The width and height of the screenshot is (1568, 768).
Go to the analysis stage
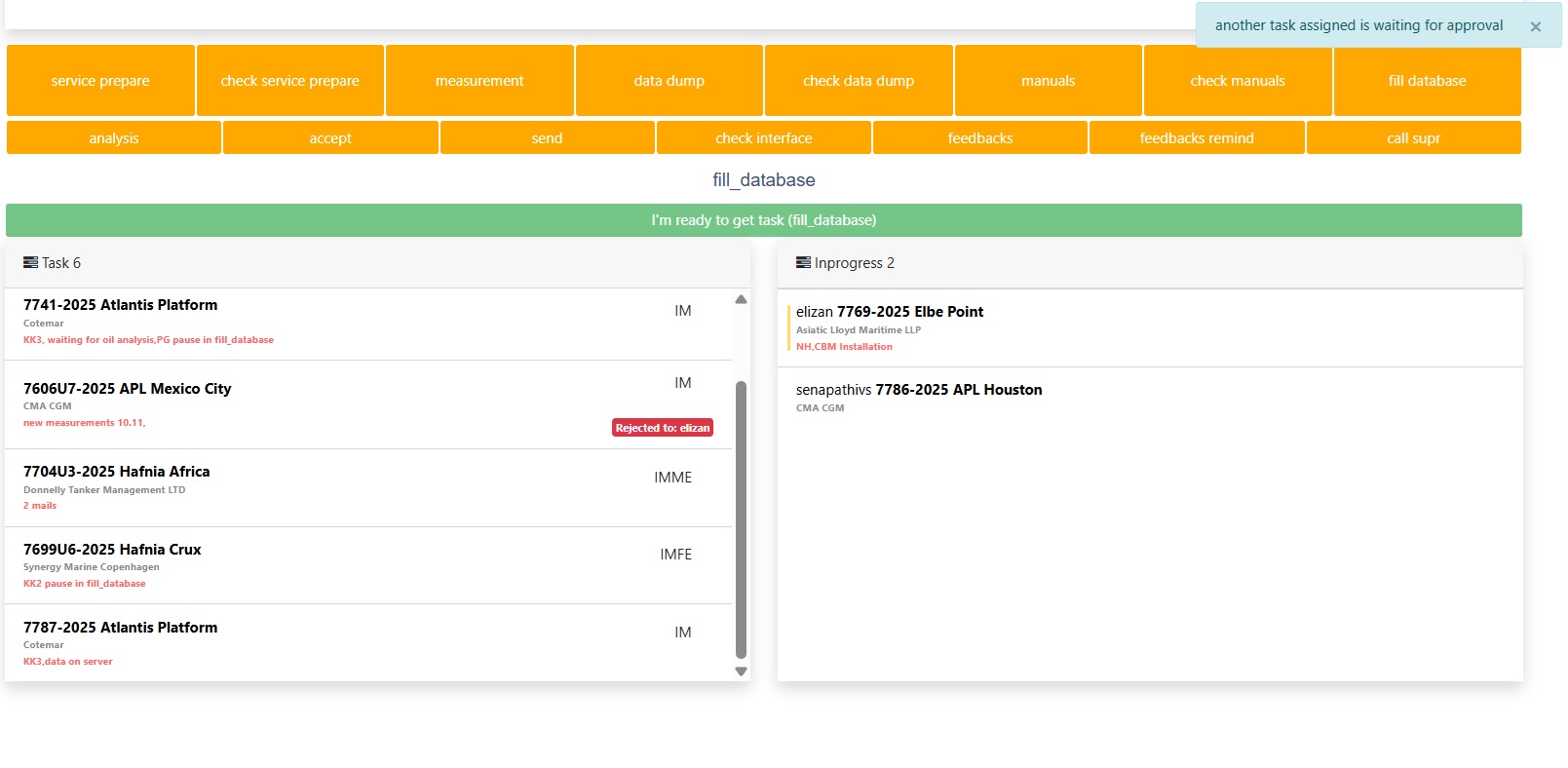coord(113,138)
